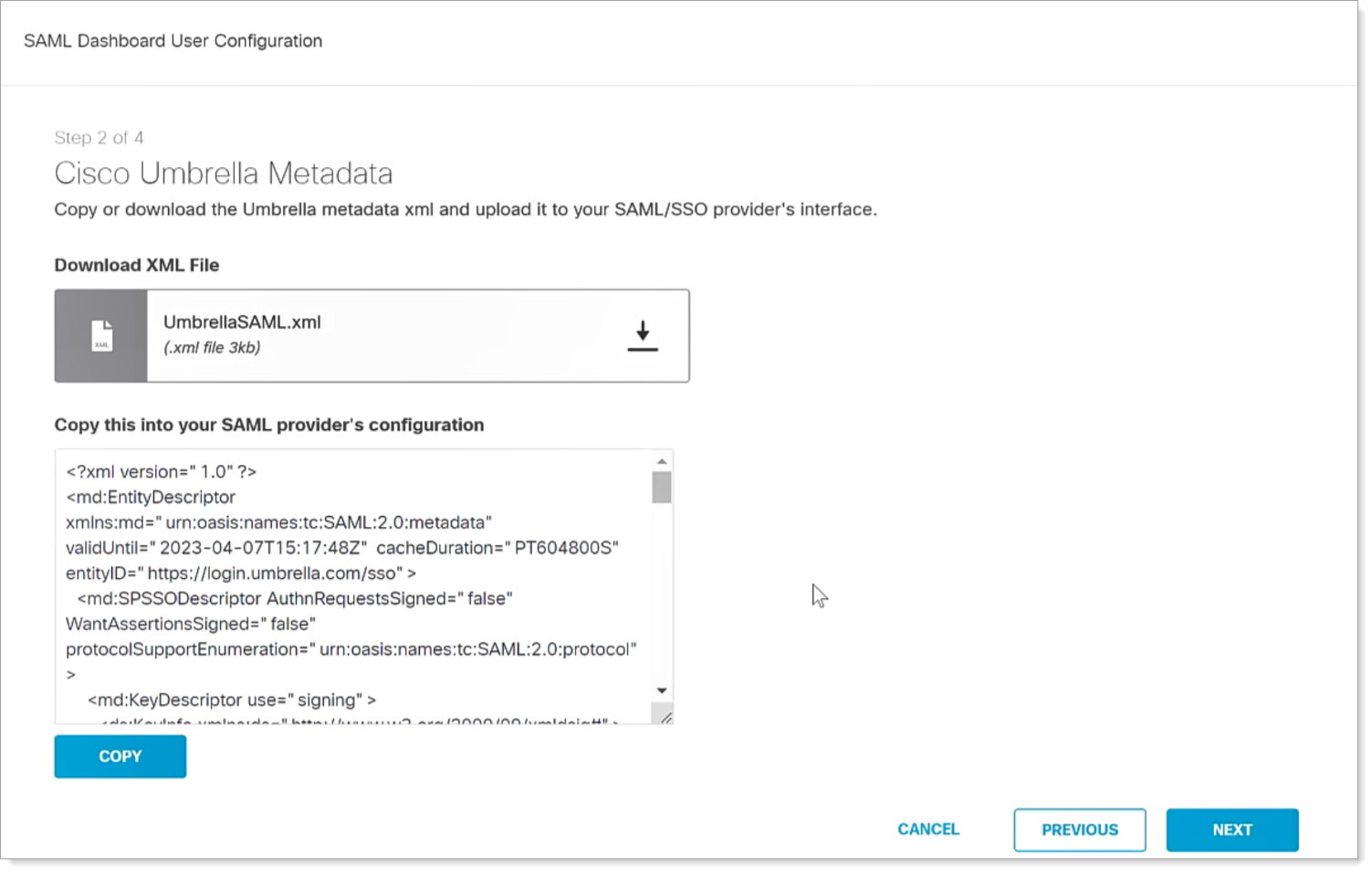Screen dimensions: 1372x873
Task: Download the UmbrellaSAML.xml file via arrow icon
Action: [643, 336]
